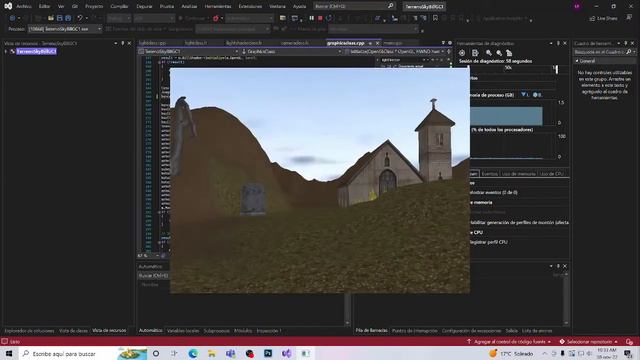Switch to the graphicsclass.cpp editor tab

pos(345,43)
